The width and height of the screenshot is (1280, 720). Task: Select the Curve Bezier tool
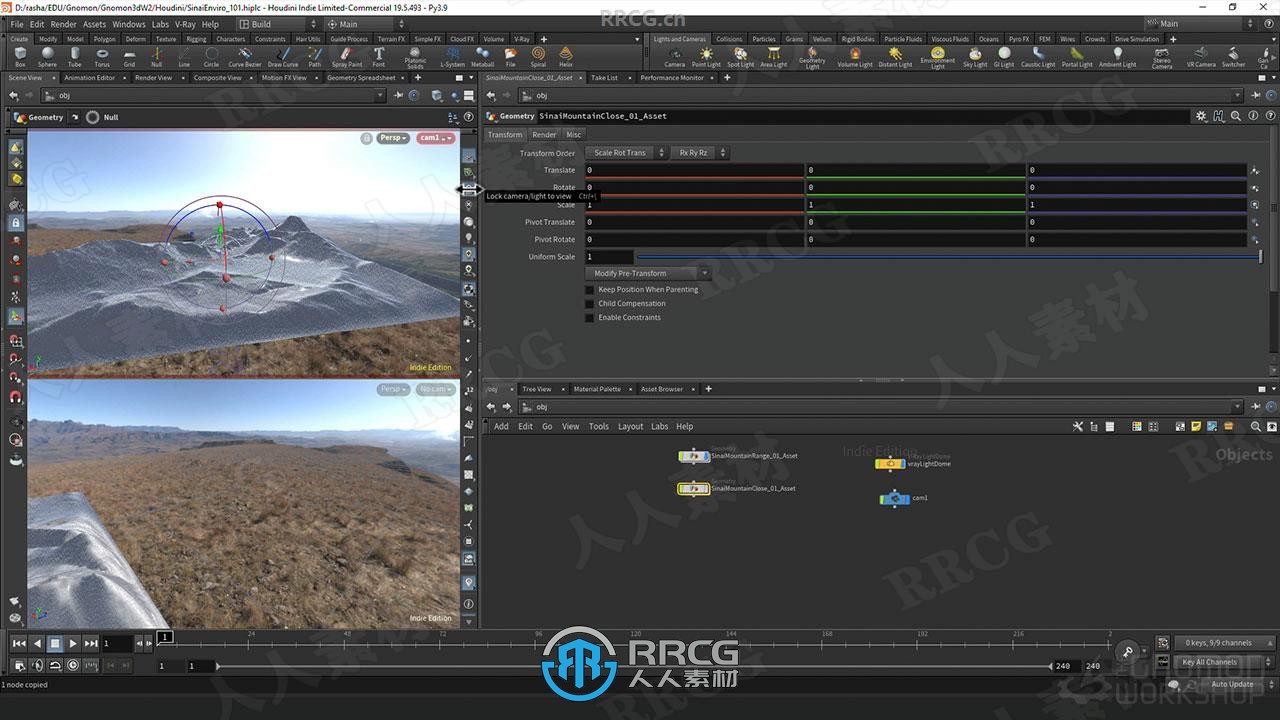coord(245,56)
